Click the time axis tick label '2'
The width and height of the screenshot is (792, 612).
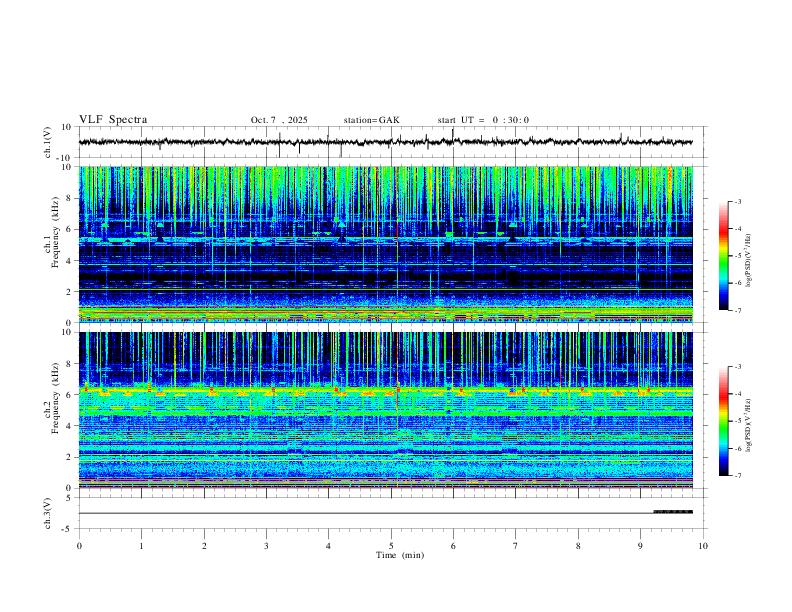point(204,546)
